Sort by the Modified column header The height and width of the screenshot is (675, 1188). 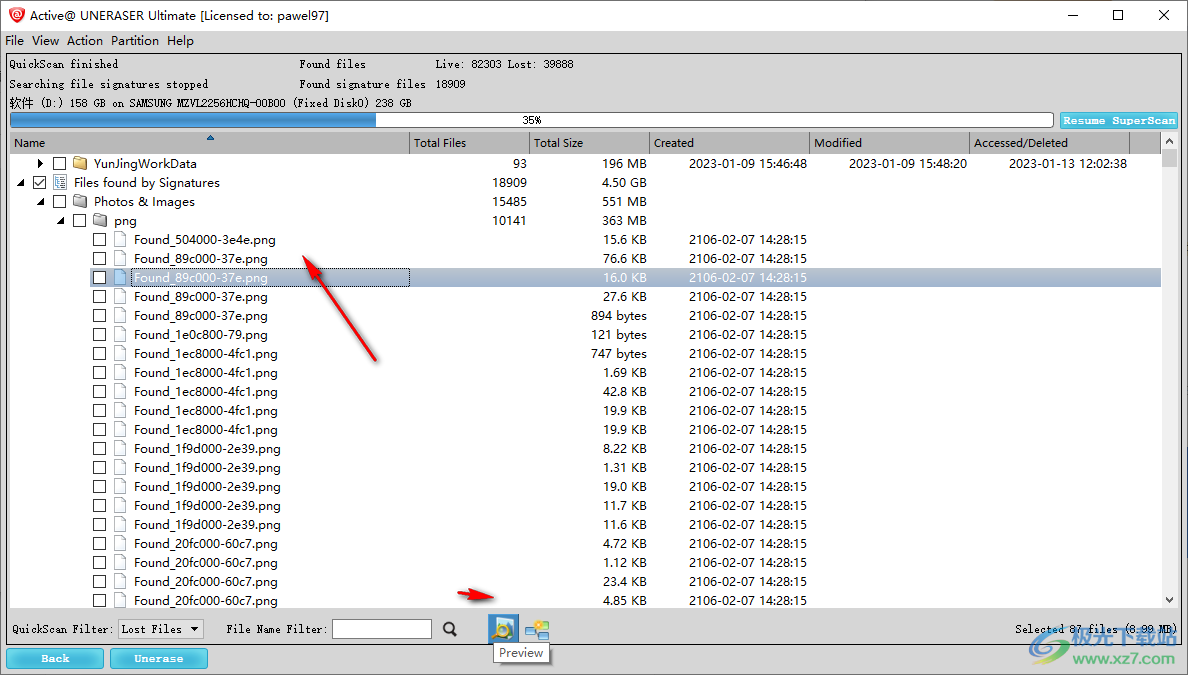pos(889,142)
